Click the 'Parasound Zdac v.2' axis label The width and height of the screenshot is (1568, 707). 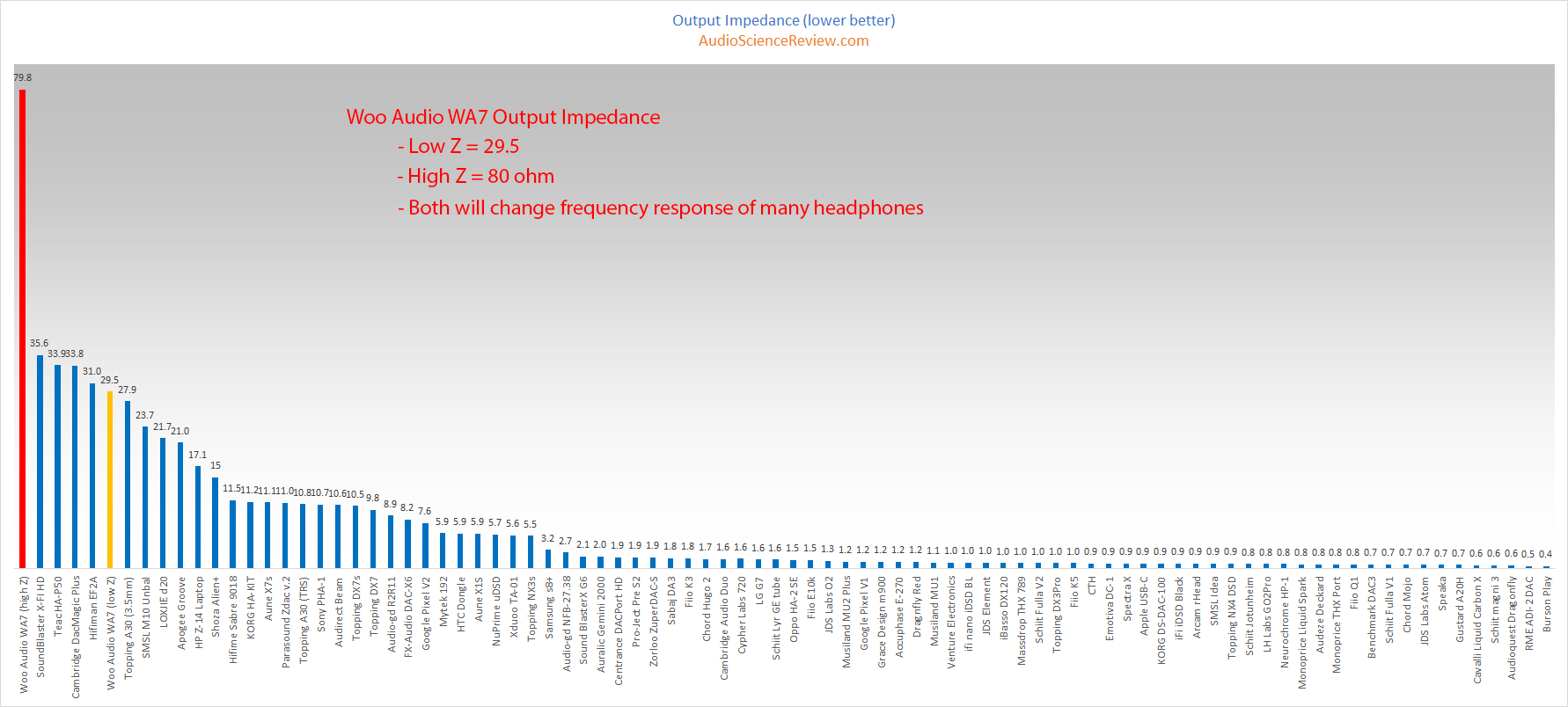pyautogui.click(x=286, y=623)
